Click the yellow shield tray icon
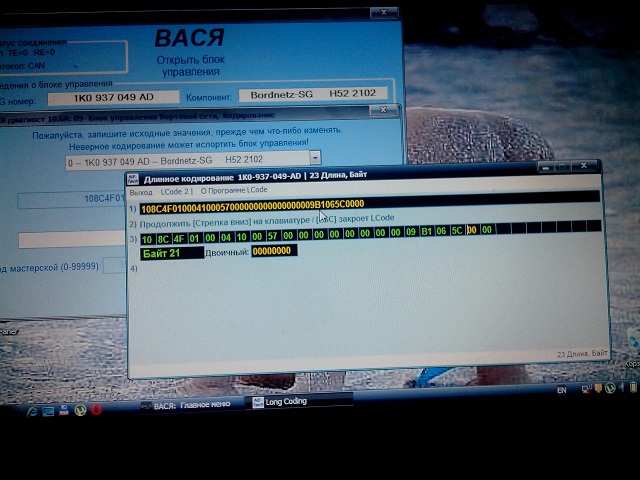The height and width of the screenshot is (480, 640). click(x=598, y=388)
